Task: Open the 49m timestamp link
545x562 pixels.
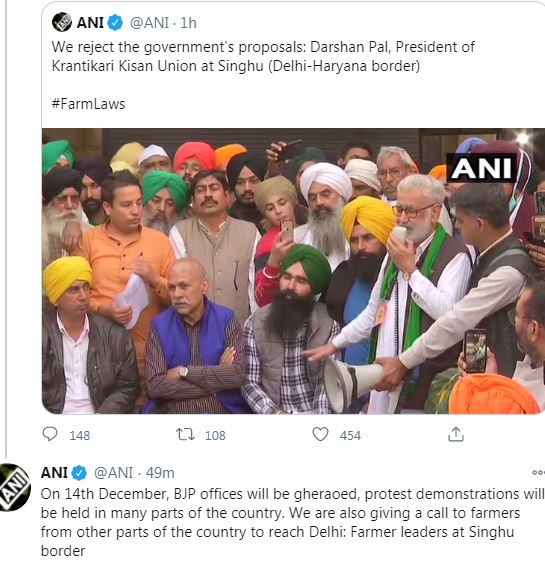Action: coord(160,473)
